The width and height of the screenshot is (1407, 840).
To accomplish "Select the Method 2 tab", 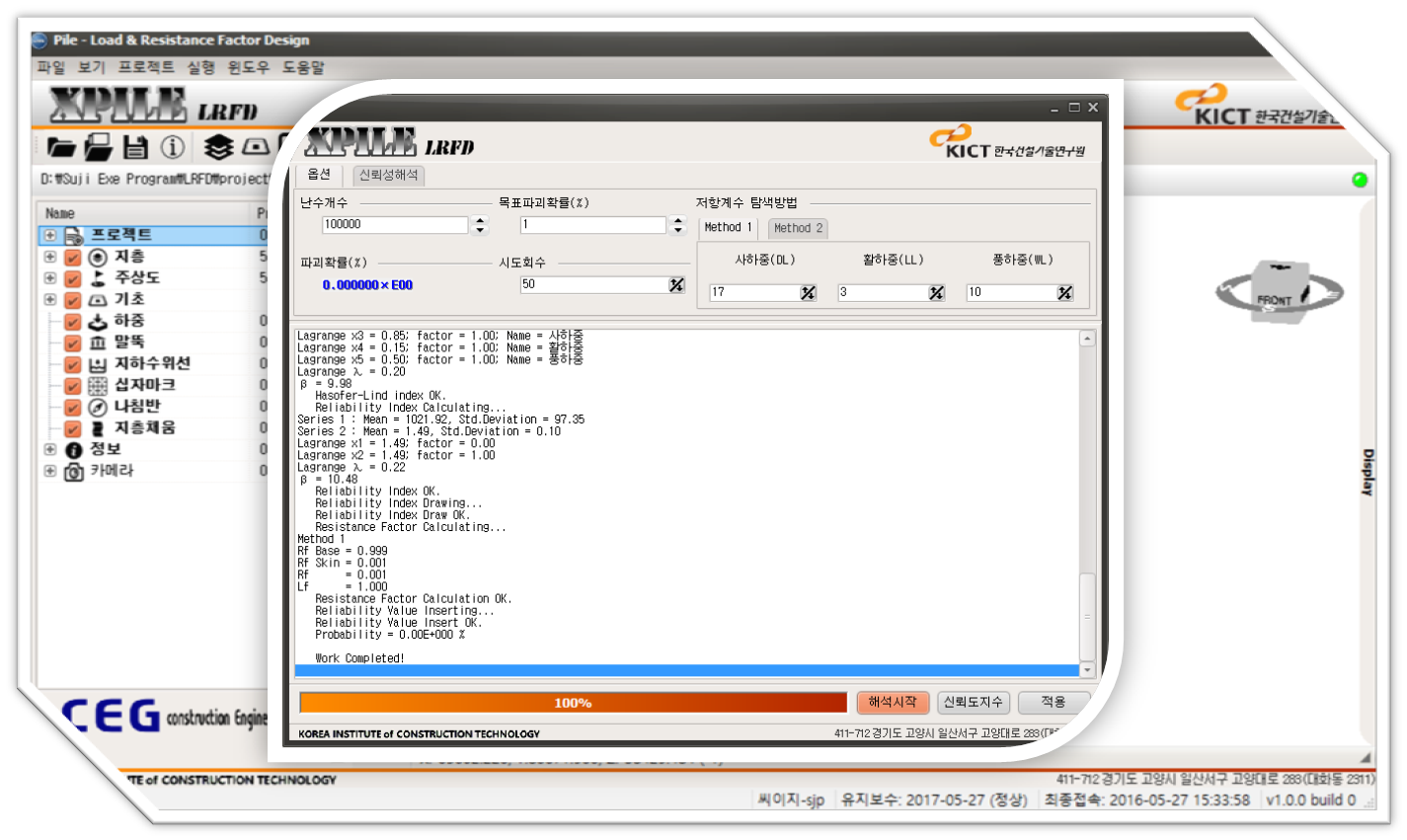I will tap(798, 228).
